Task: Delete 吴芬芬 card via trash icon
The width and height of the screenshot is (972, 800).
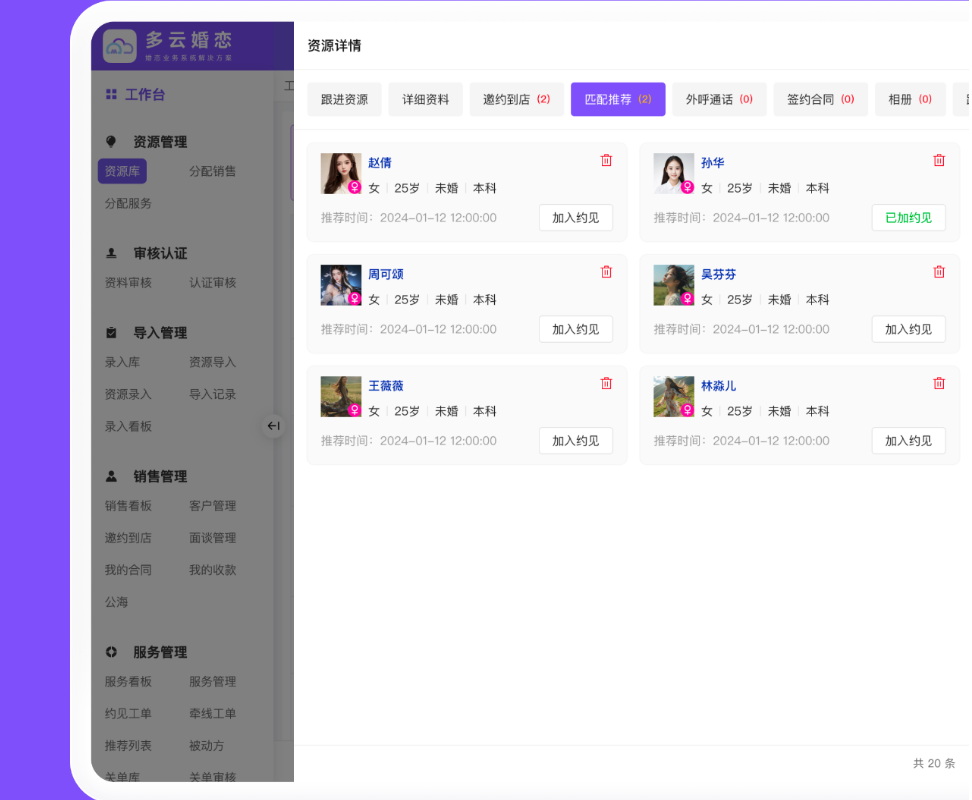Action: (938, 272)
